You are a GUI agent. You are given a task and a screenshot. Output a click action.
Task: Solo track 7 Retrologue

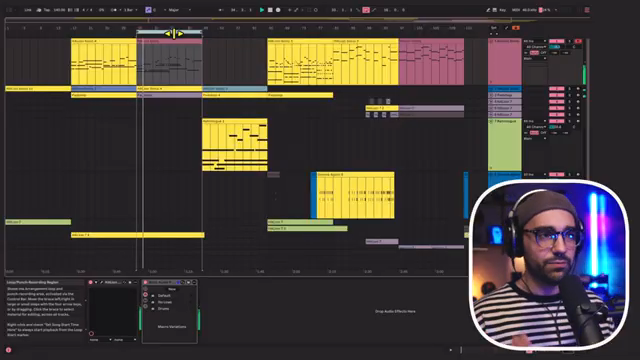click(x=569, y=121)
